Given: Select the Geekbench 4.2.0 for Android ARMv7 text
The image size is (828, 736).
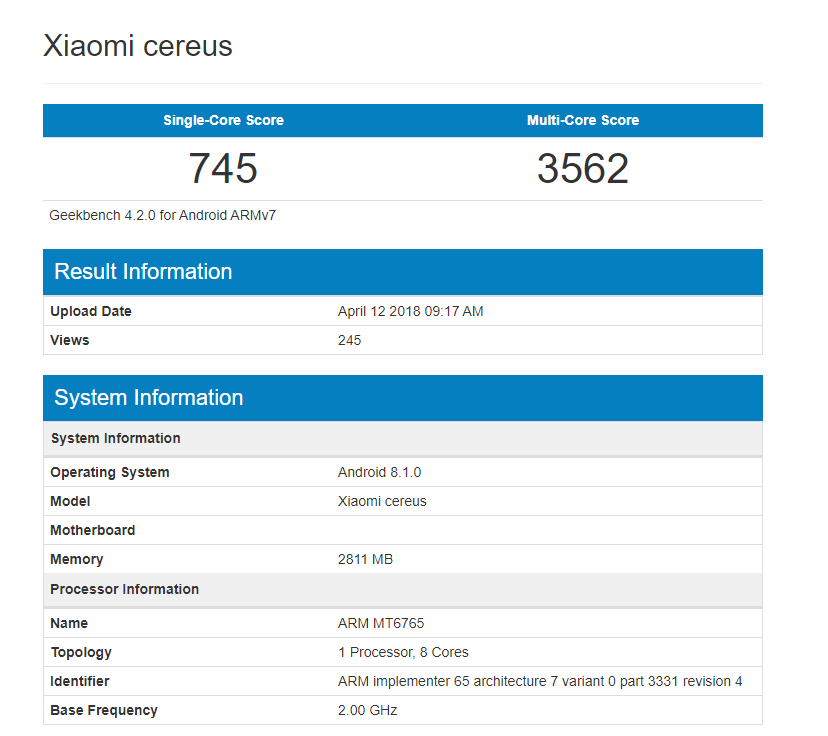Looking at the screenshot, I should [x=163, y=215].
